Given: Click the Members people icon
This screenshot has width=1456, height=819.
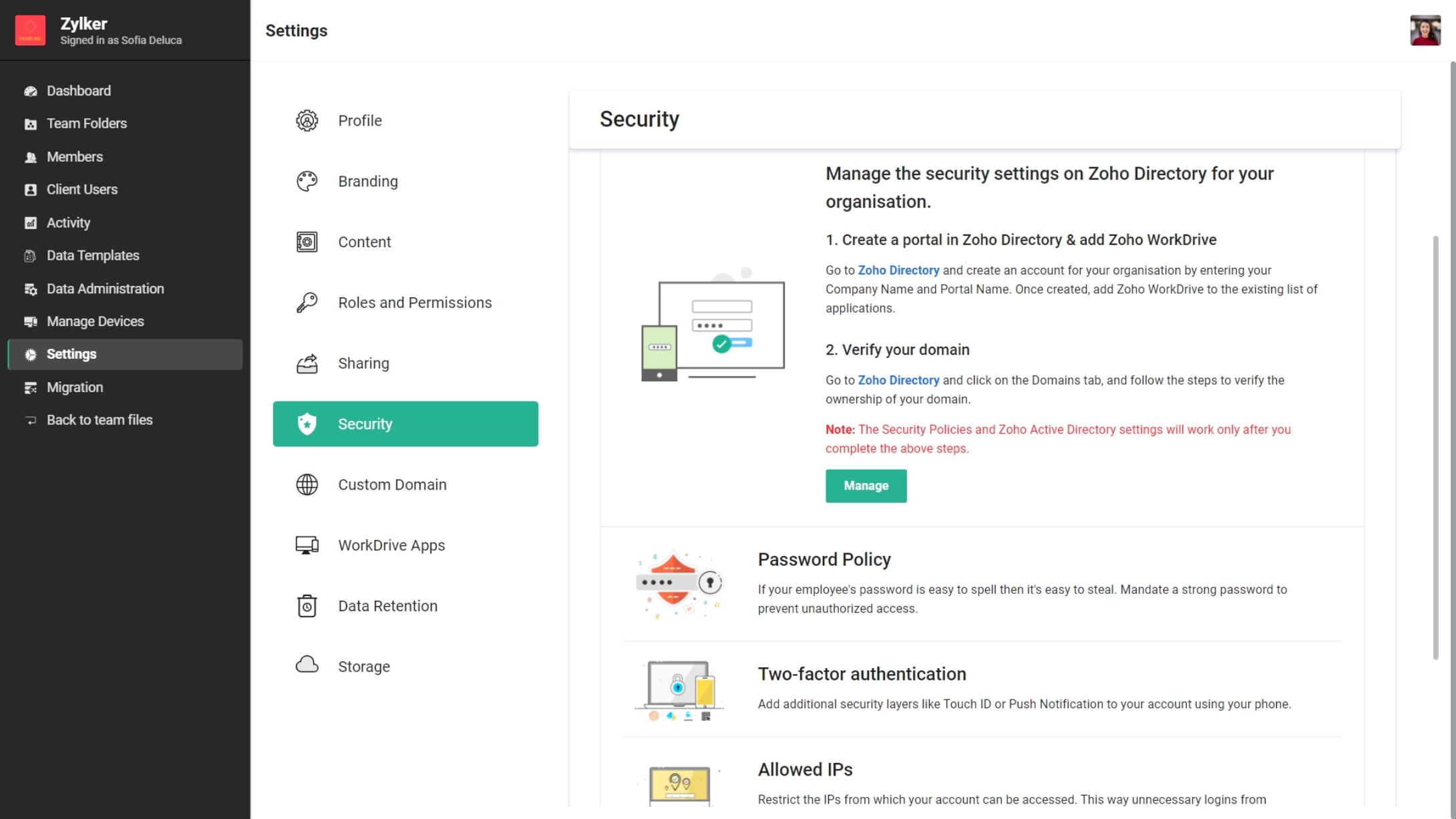Looking at the screenshot, I should 31,157.
